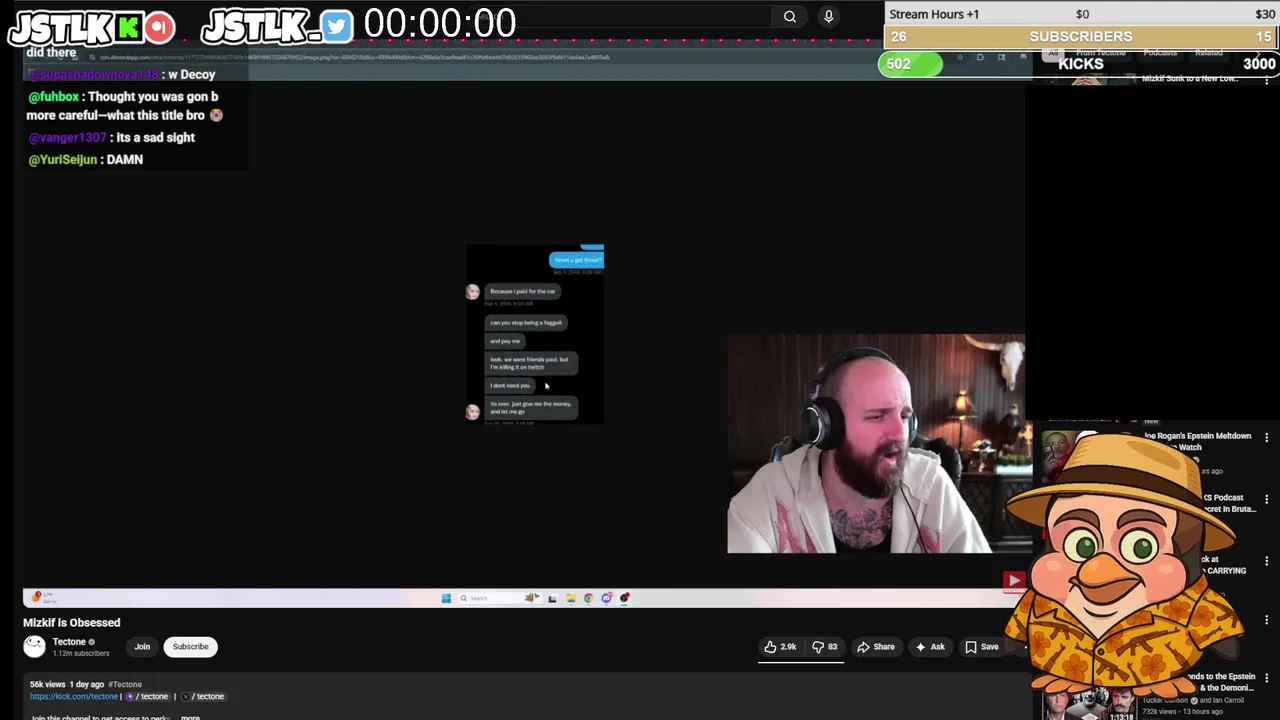Subscribe to the Tectone channel

point(190,647)
